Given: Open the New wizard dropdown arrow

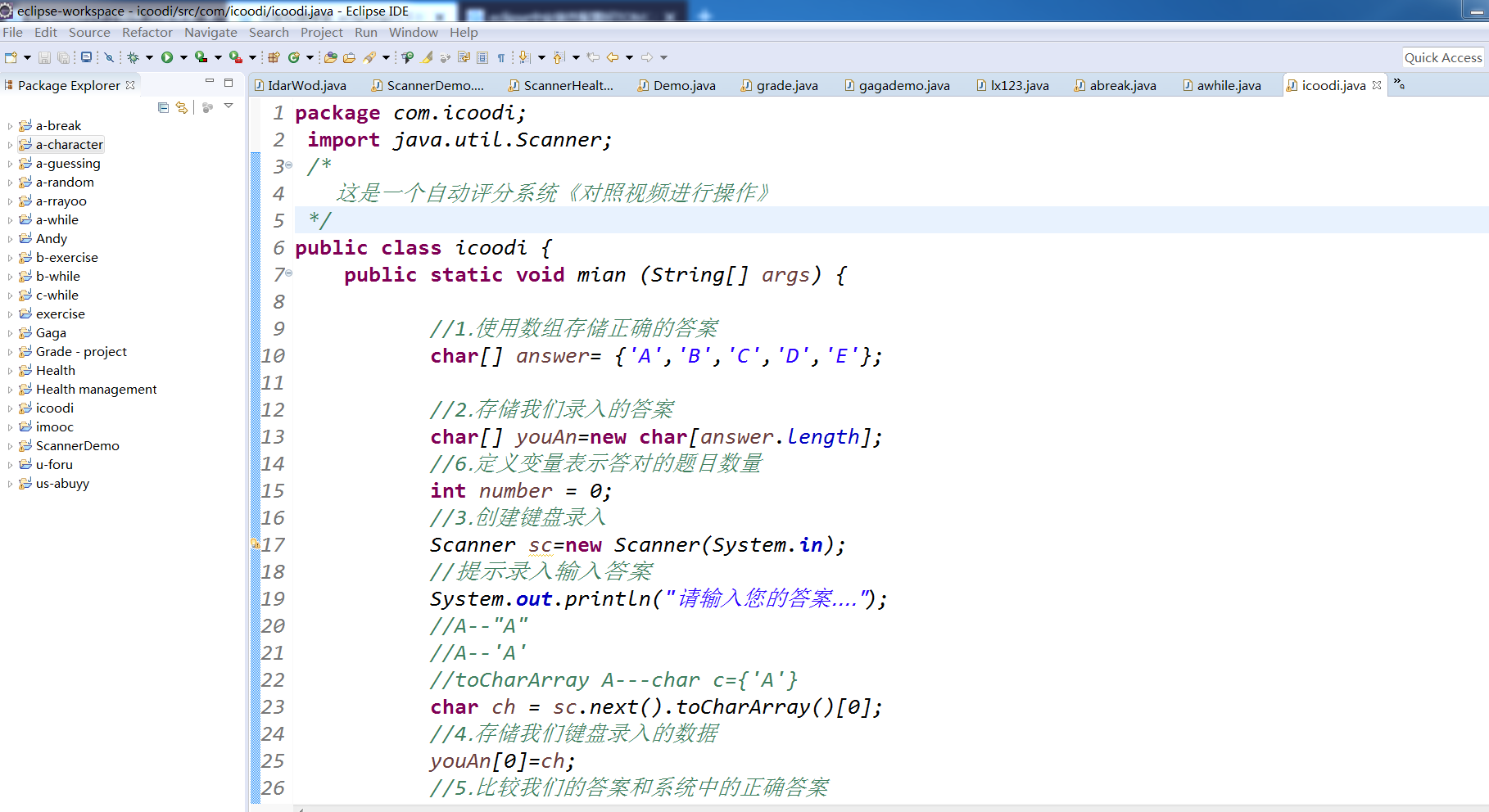Looking at the screenshot, I should coord(27,57).
